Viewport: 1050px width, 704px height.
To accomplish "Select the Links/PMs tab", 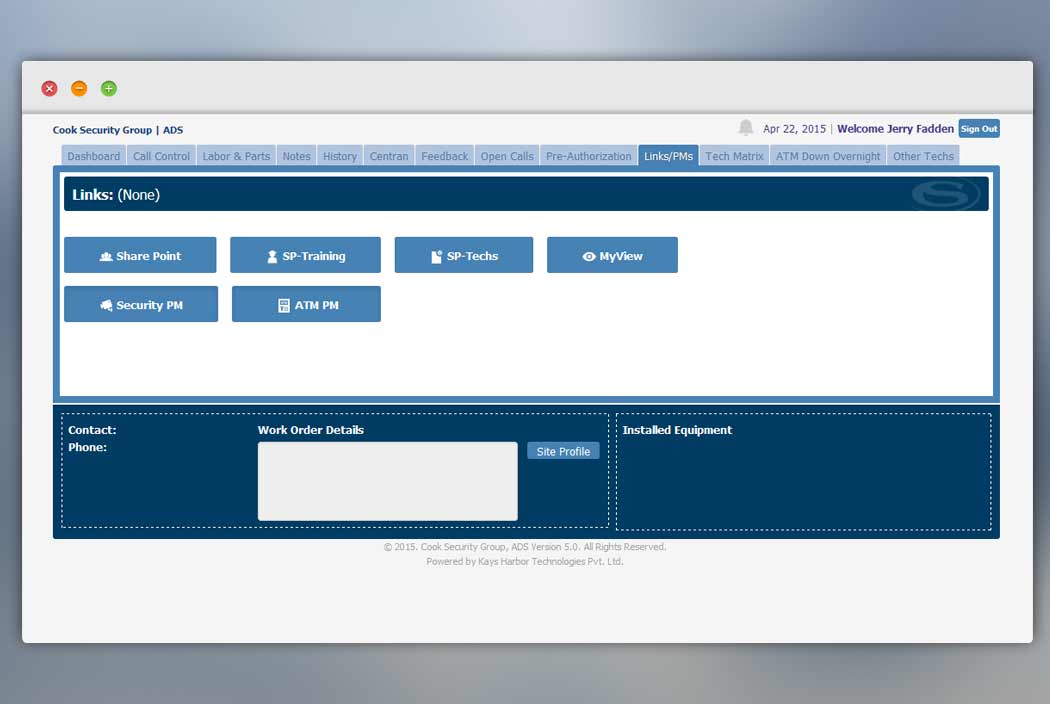I will tap(668, 156).
